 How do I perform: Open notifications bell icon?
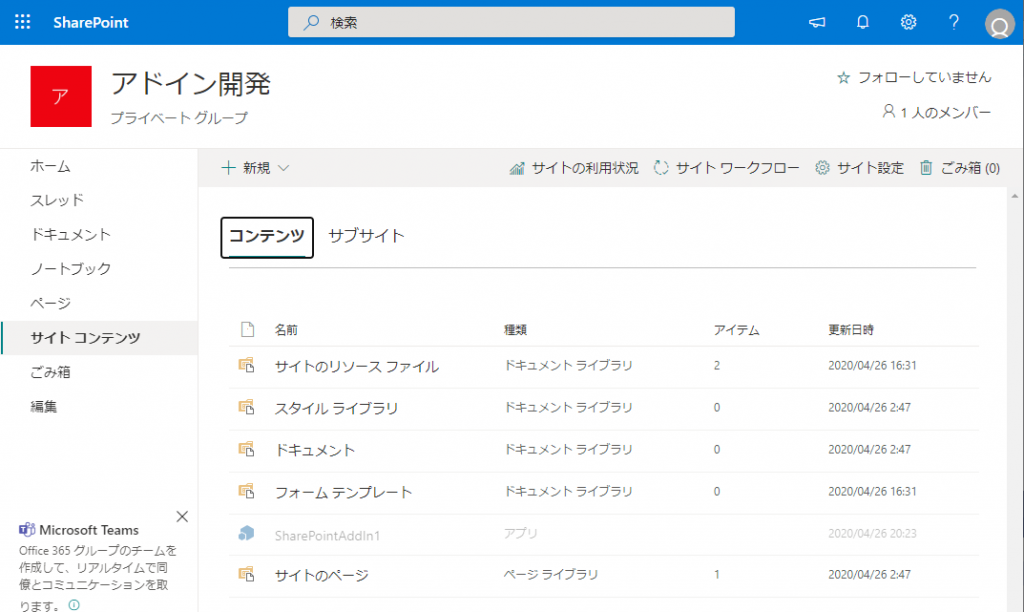click(x=863, y=22)
